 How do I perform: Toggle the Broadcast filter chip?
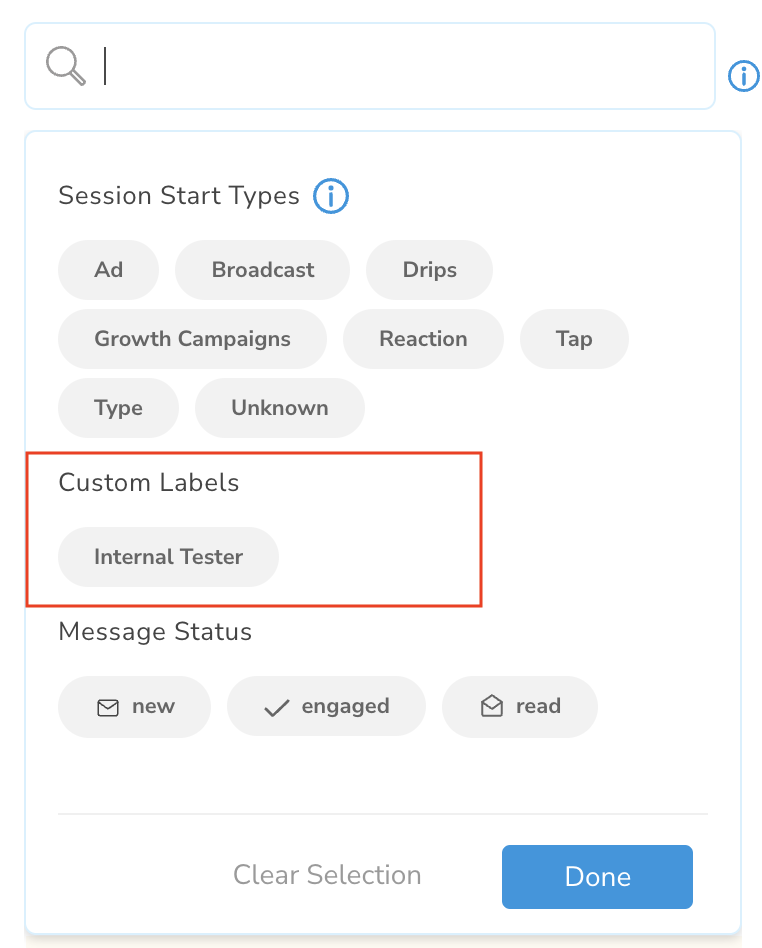(262, 270)
